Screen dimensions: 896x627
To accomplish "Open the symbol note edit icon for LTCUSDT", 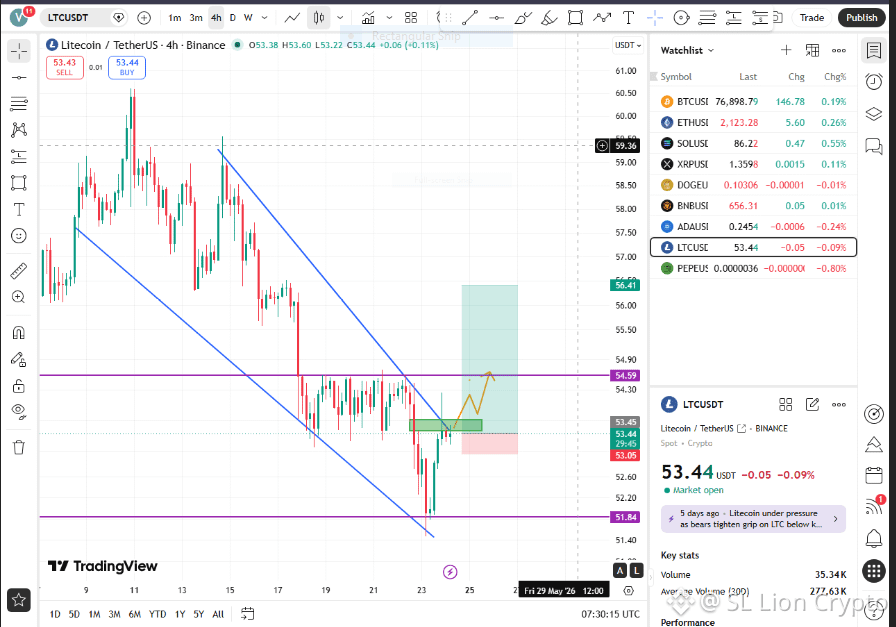I will point(812,405).
